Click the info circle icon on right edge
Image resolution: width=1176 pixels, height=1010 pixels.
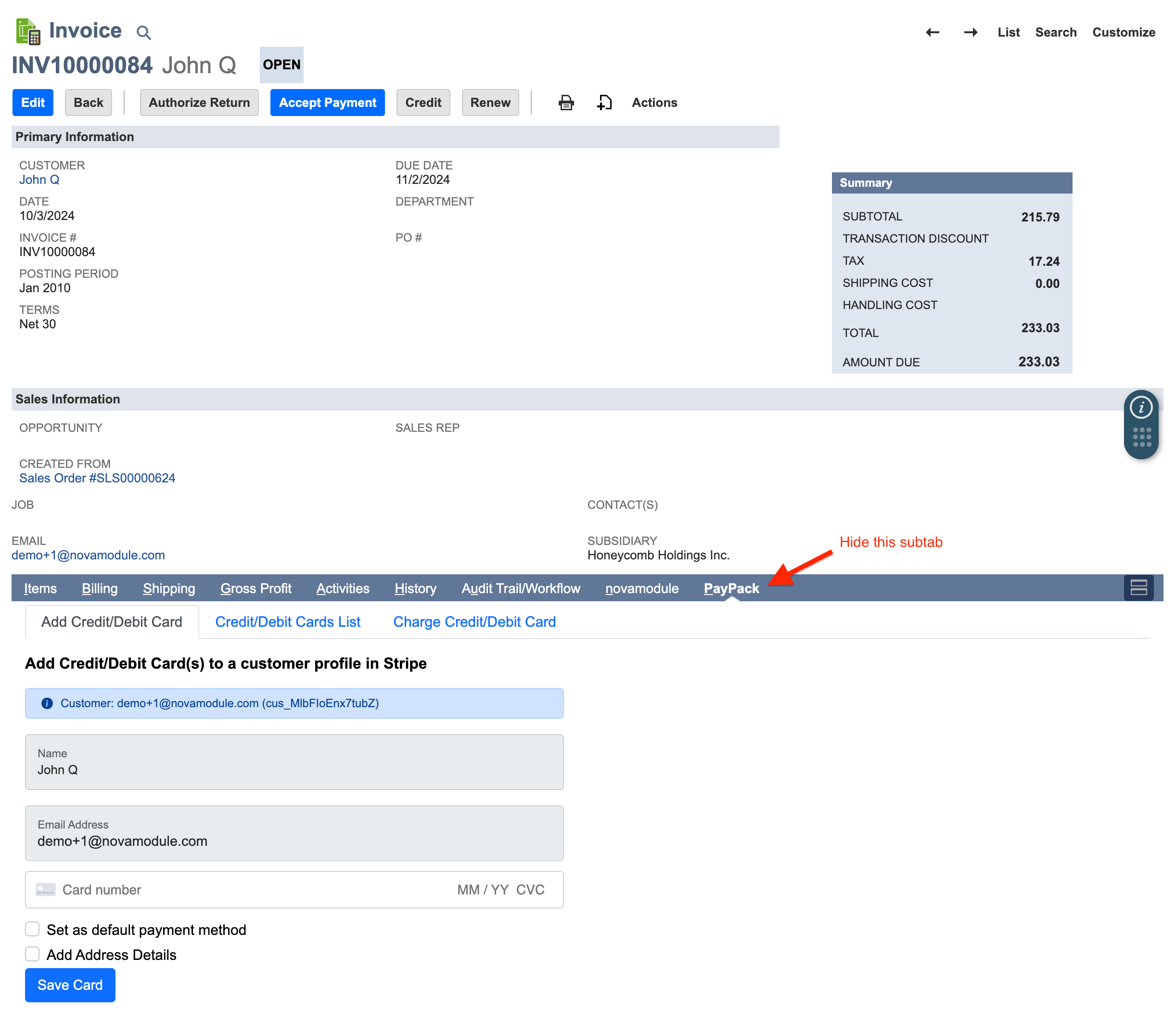[x=1141, y=407]
